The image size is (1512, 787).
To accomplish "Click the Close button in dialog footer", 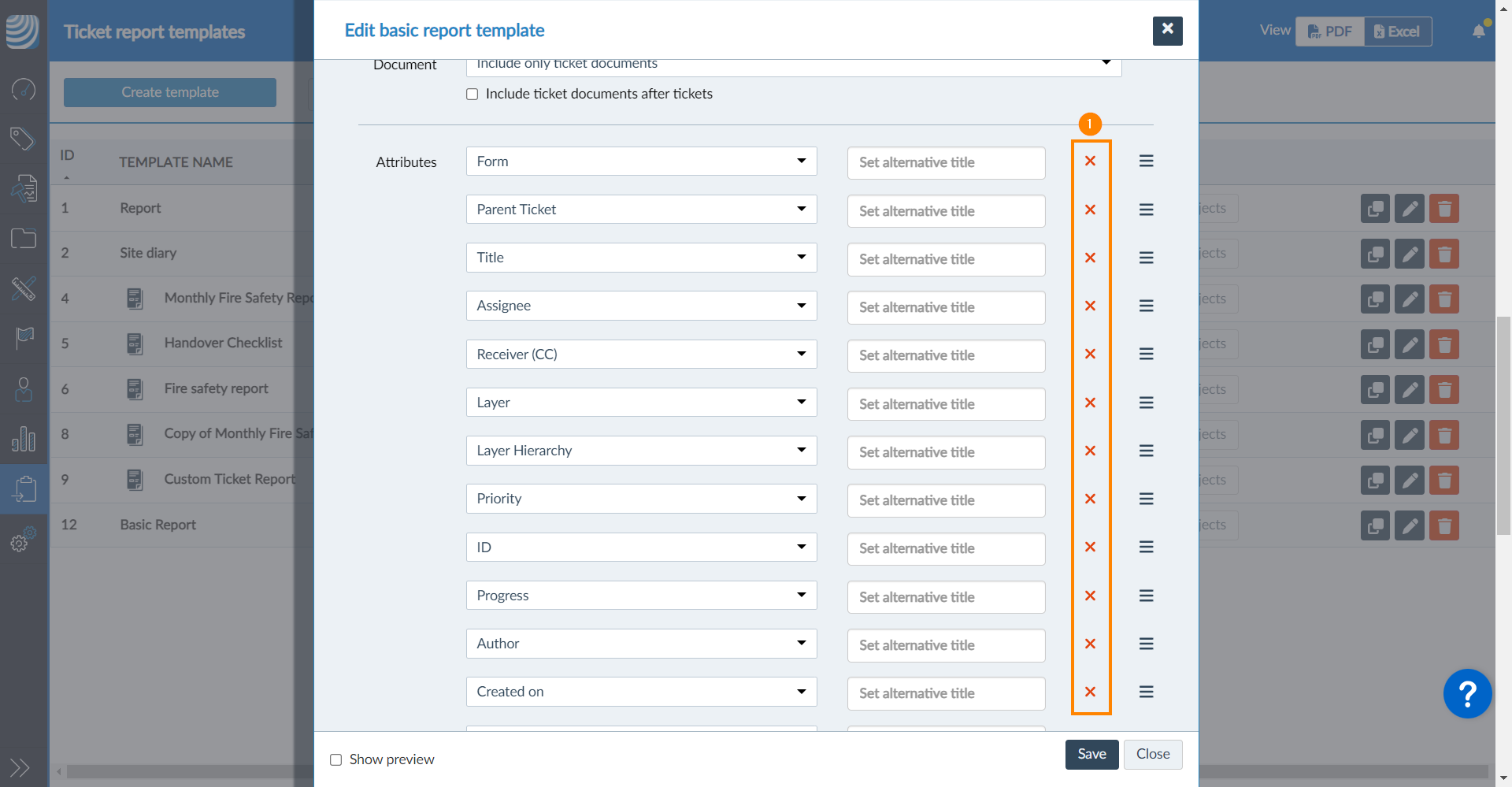I will tap(1152, 754).
